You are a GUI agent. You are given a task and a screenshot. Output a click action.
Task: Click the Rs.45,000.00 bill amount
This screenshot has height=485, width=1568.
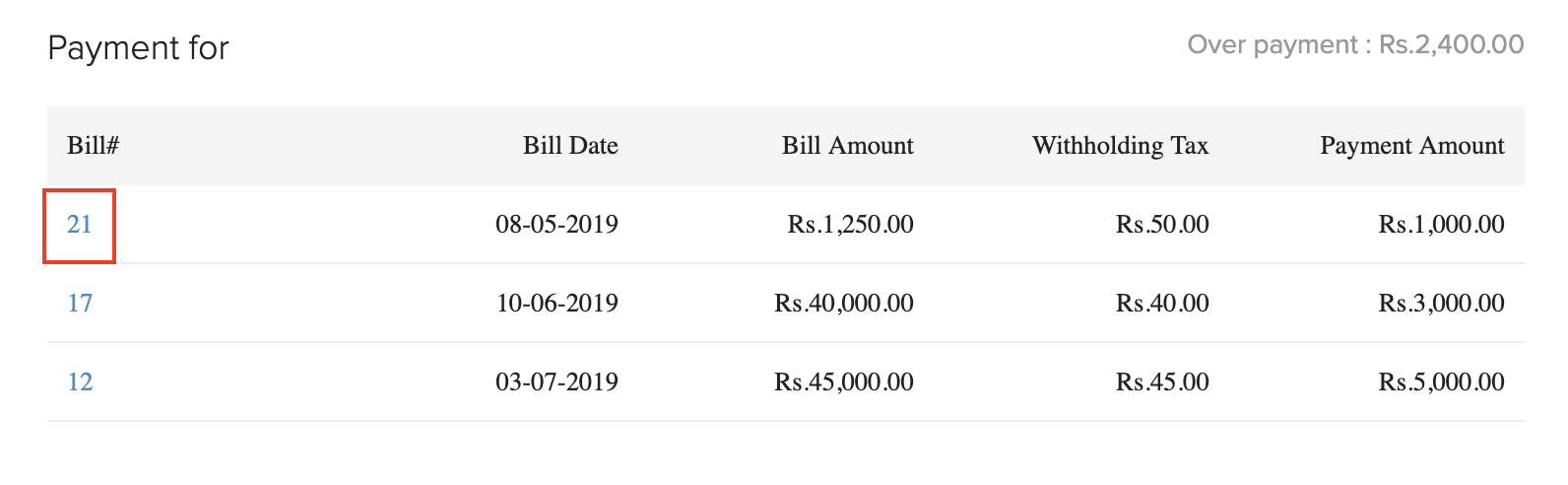(x=844, y=382)
